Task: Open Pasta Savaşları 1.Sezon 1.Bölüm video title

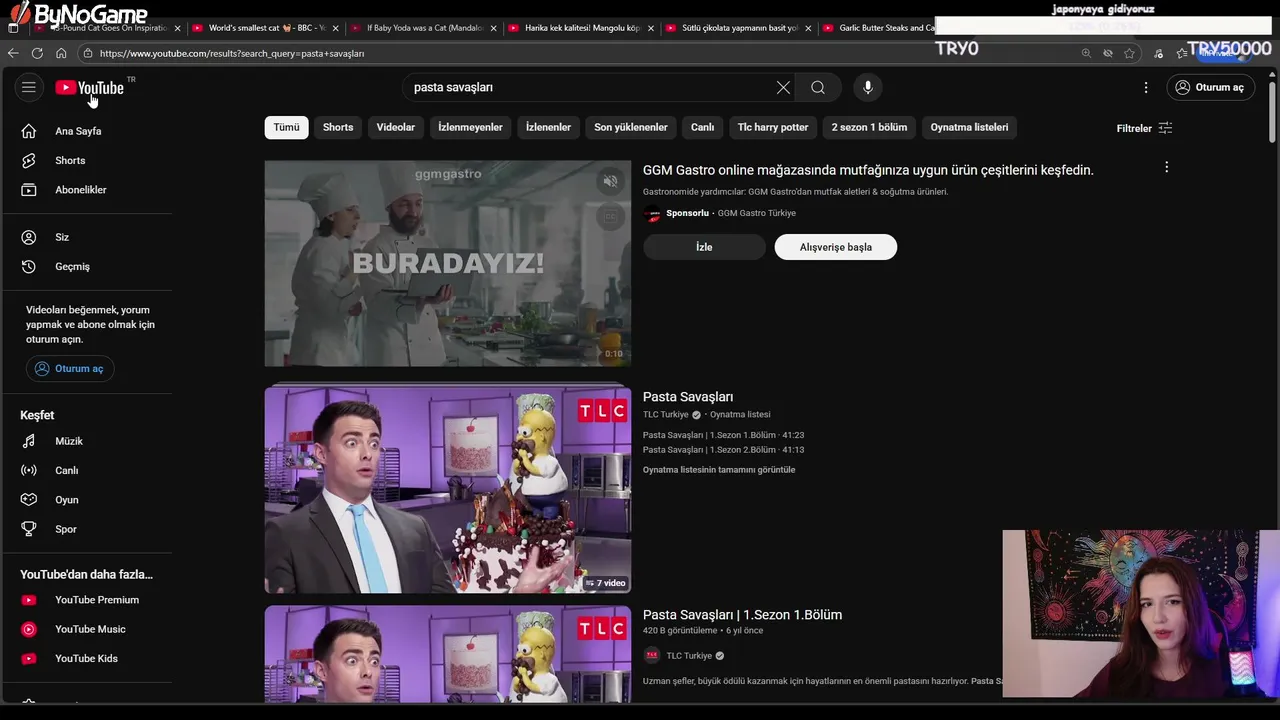Action: 742,615
